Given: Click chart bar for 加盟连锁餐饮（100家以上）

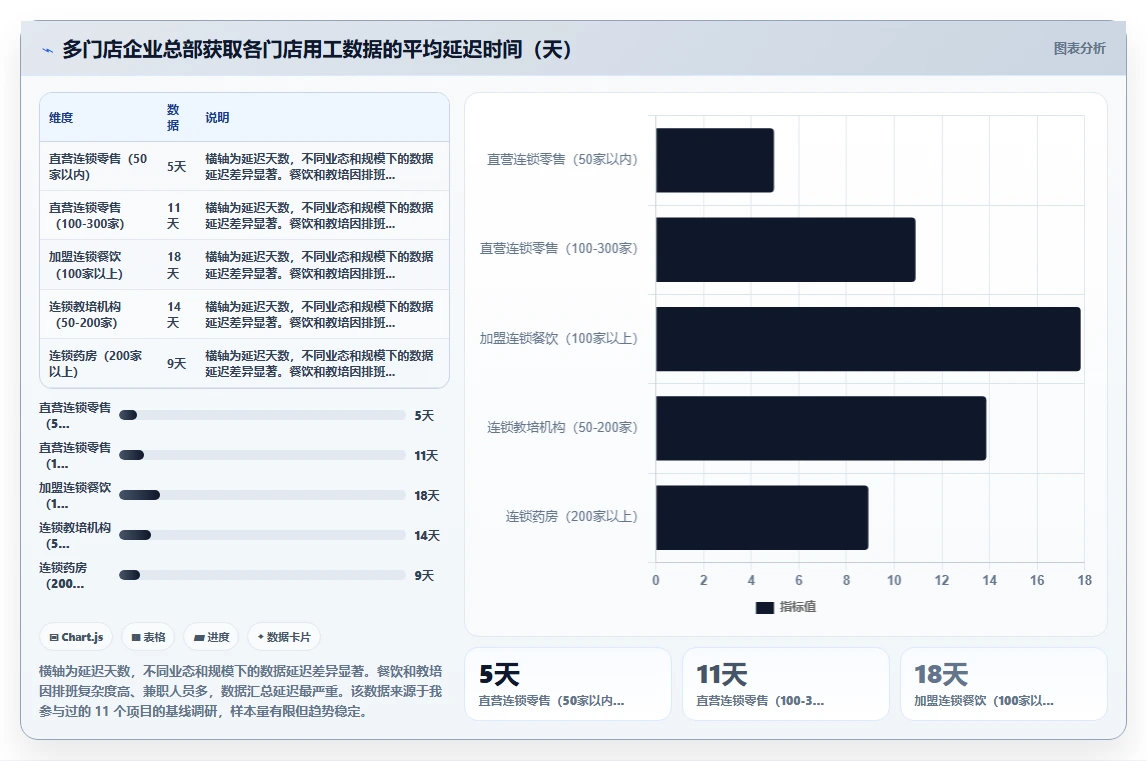Looking at the screenshot, I should click(868, 339).
